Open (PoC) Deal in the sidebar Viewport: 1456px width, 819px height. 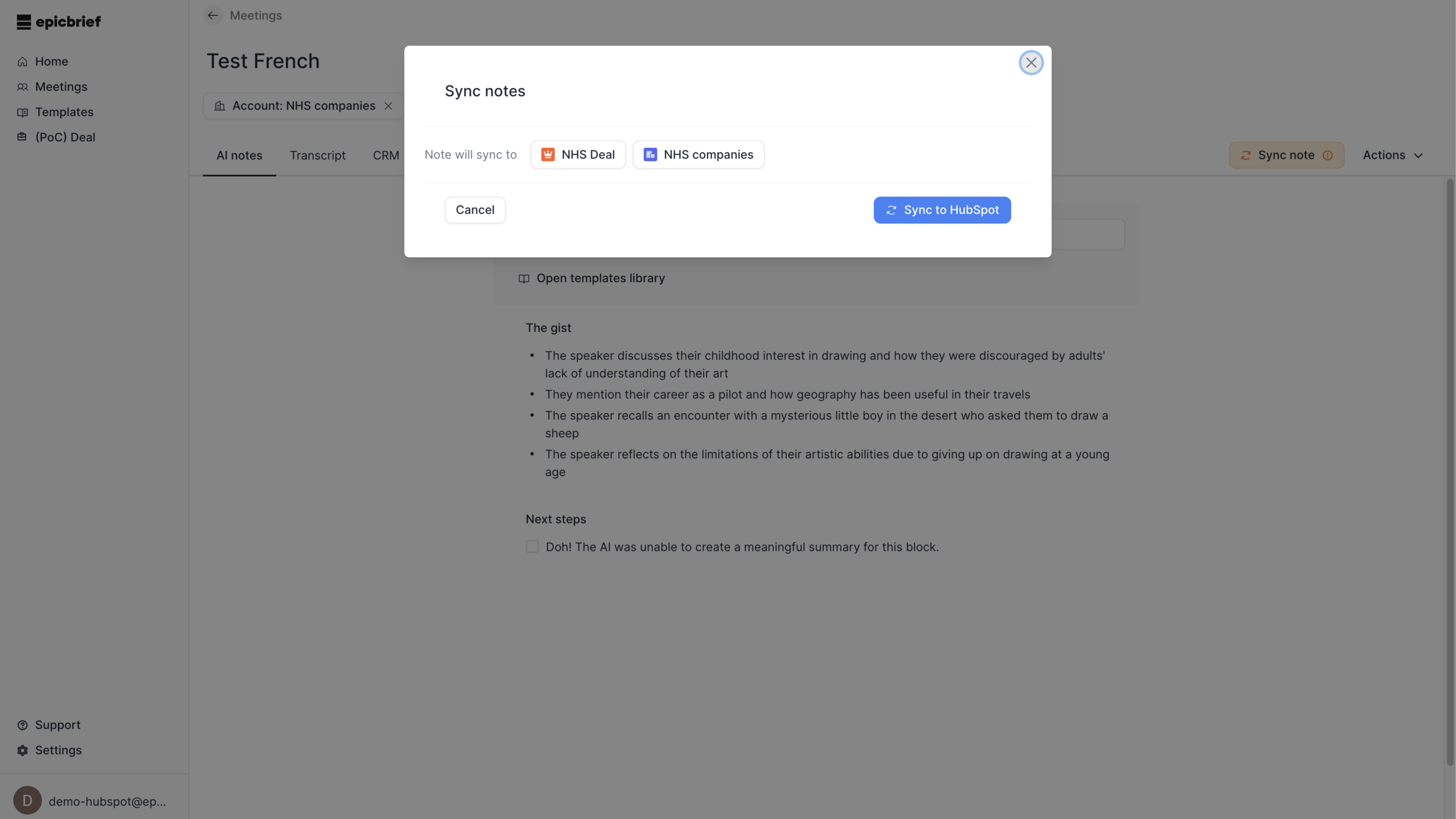point(65,137)
